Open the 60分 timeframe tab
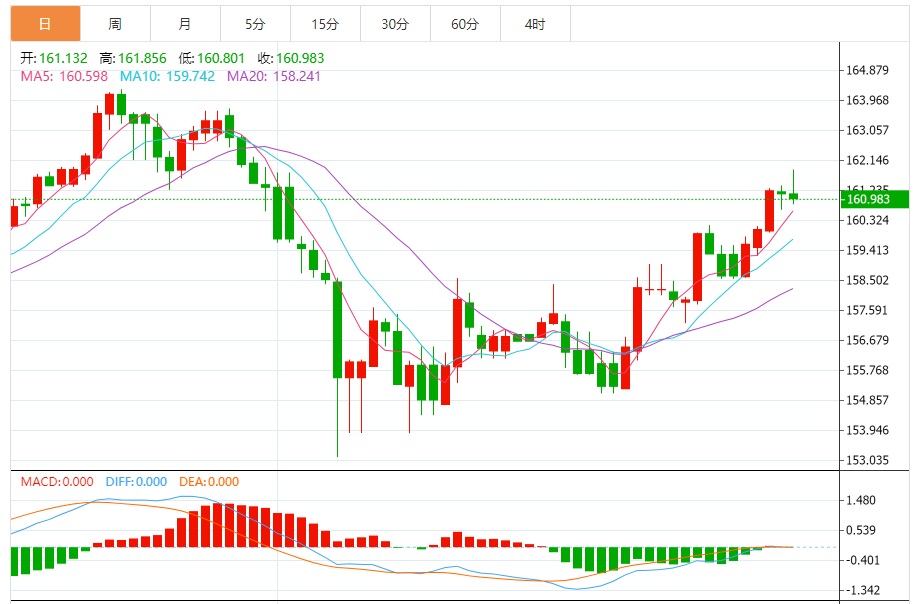This screenshot has width=920, height=604. coord(465,24)
